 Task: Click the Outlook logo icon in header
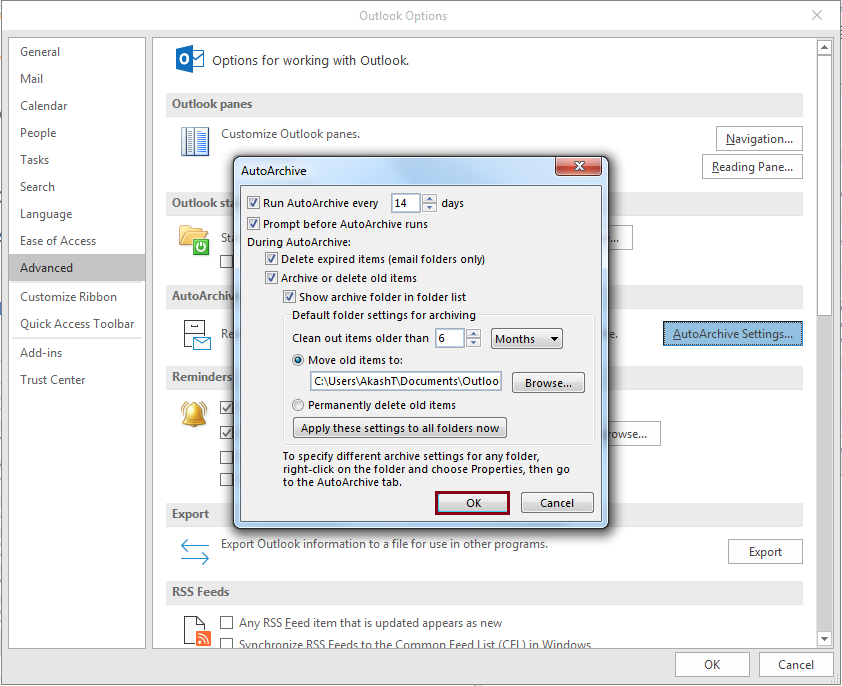pos(189,59)
